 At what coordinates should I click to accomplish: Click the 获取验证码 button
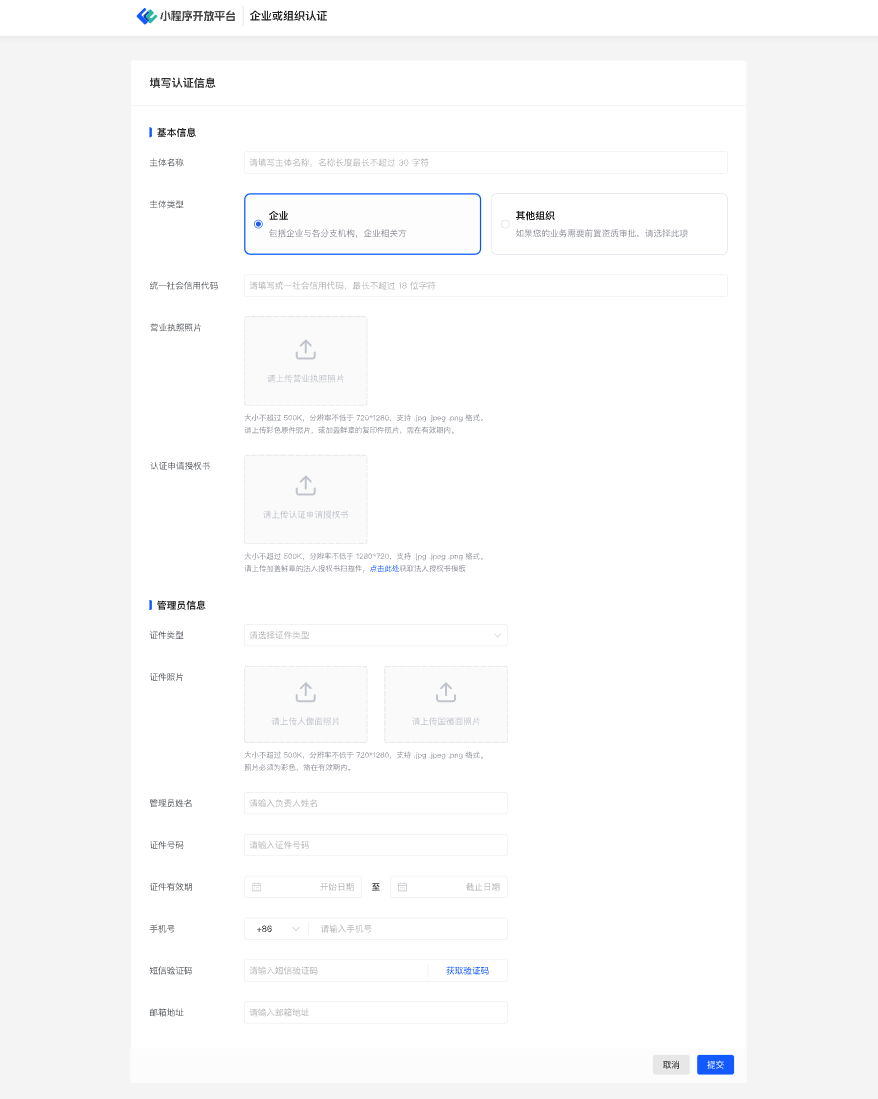pos(467,971)
